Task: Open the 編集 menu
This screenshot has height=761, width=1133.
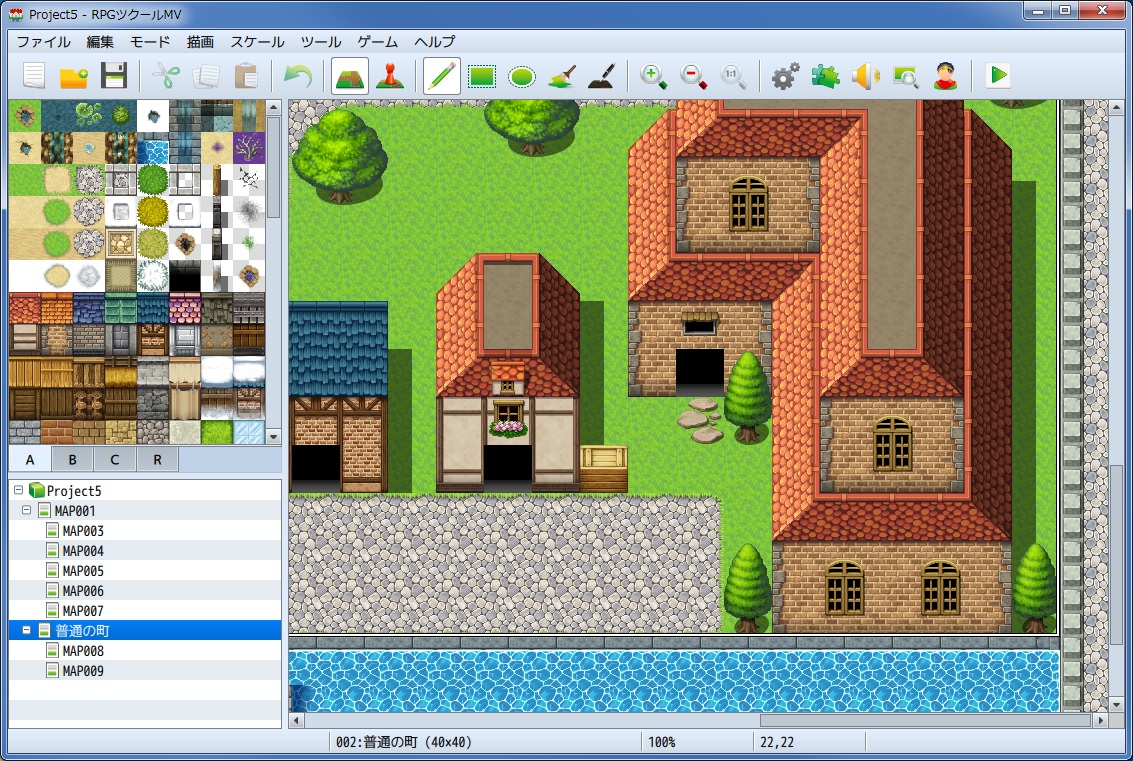Action: click(x=100, y=42)
